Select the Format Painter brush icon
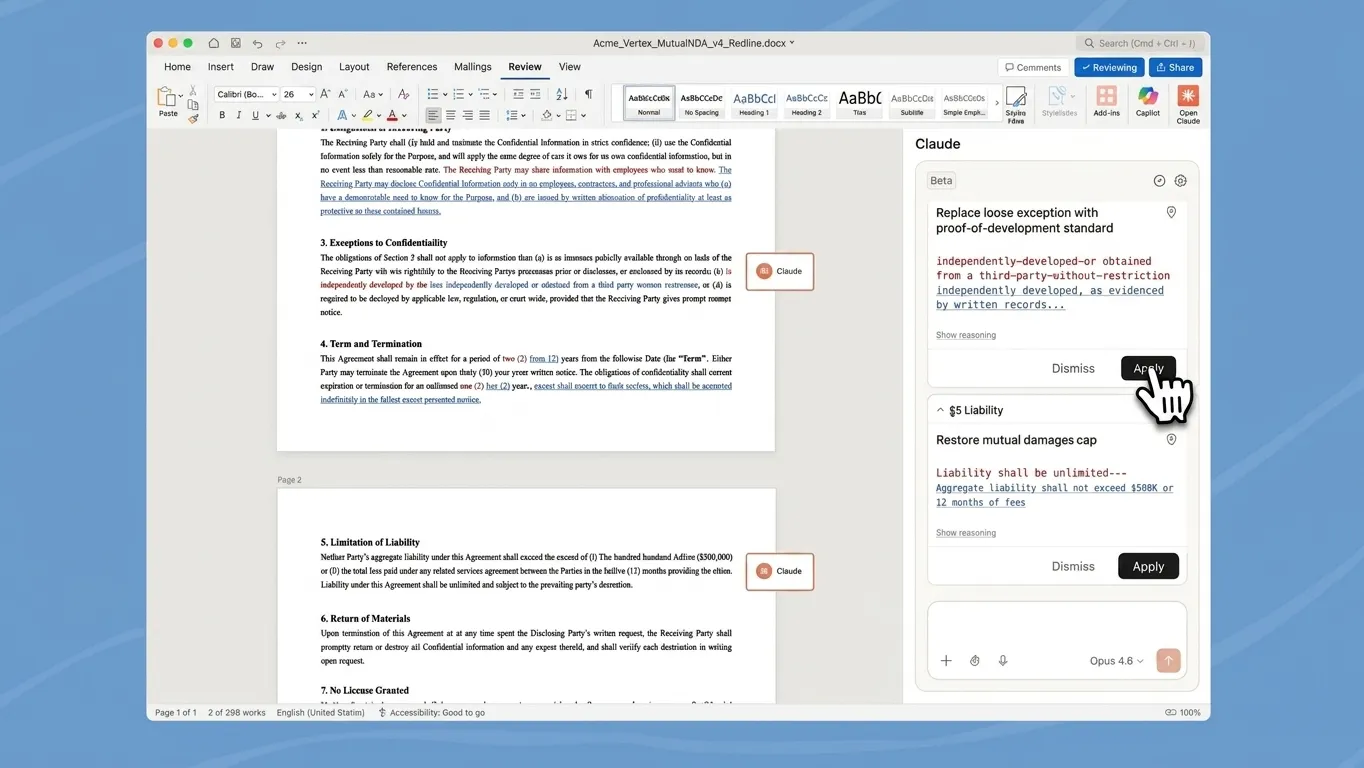Image resolution: width=1364 pixels, height=768 pixels. click(x=193, y=118)
